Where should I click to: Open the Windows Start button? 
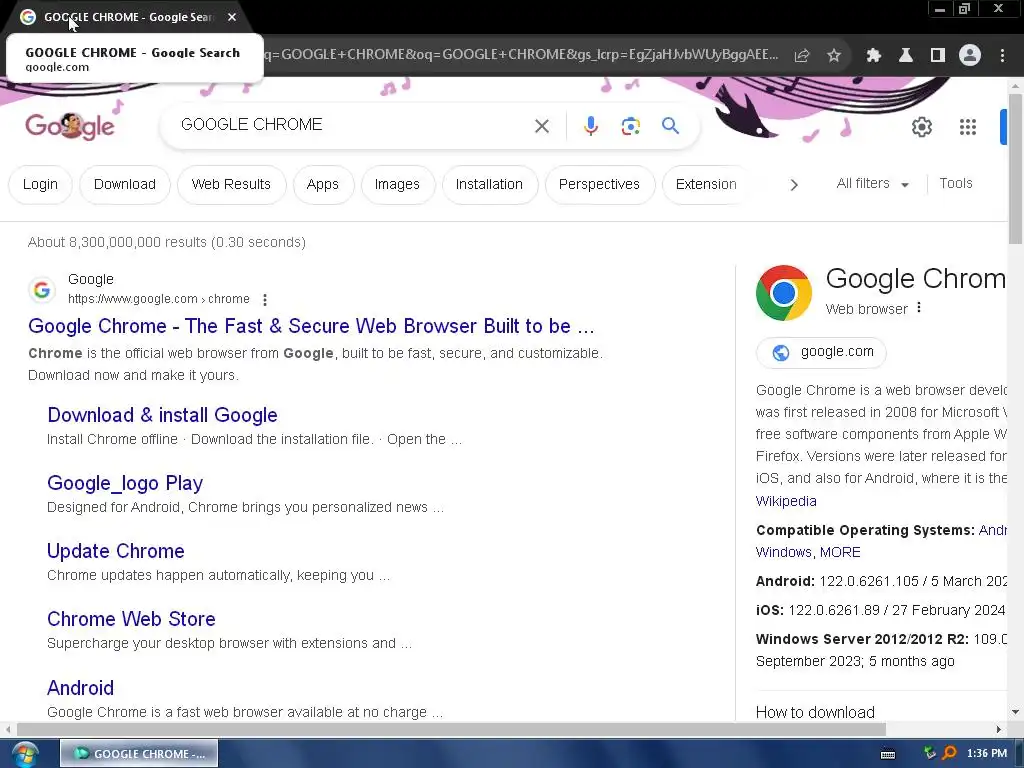pos(25,754)
